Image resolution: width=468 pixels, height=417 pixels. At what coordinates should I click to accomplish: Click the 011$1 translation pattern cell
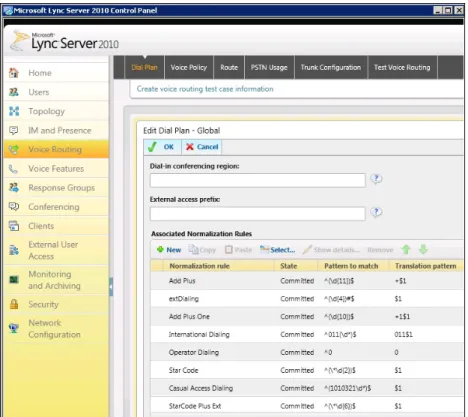[403, 334]
